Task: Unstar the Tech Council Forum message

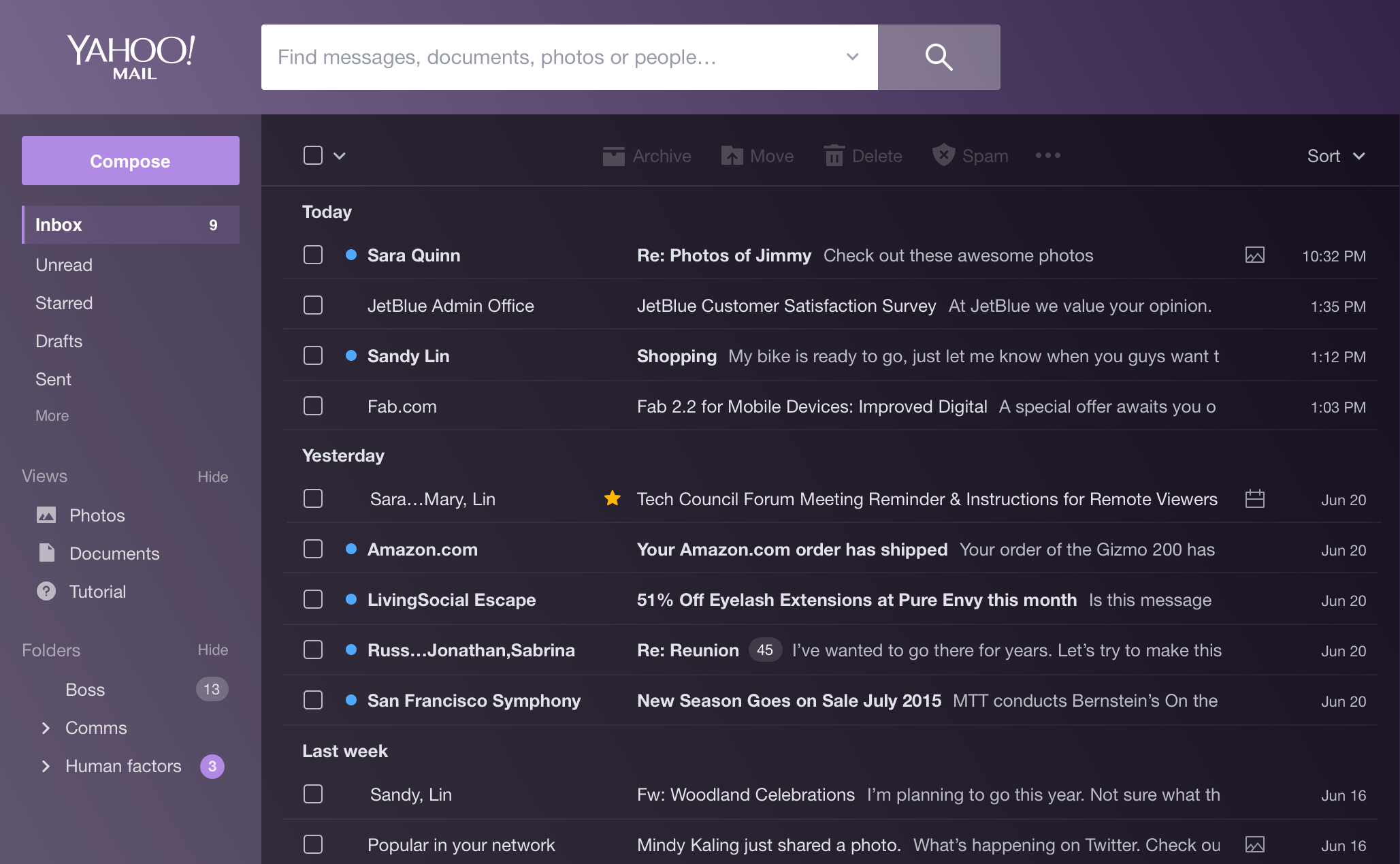Action: tap(612, 498)
